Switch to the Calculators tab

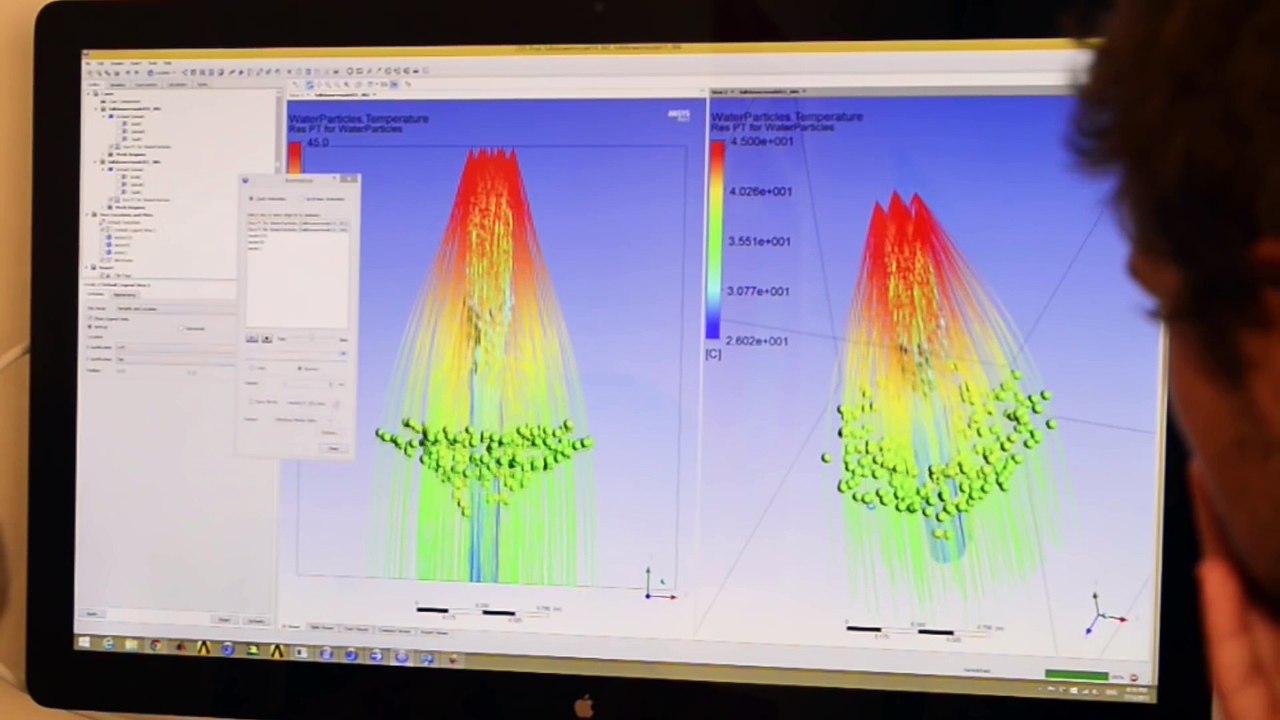pyautogui.click(x=177, y=84)
